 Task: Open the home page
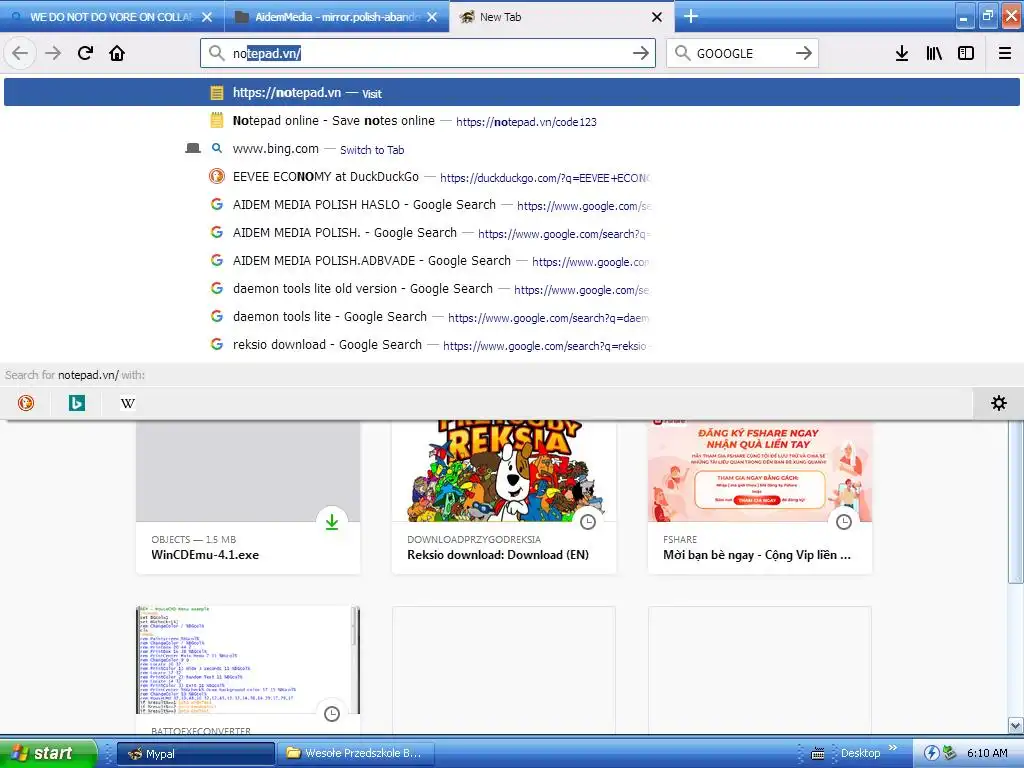pos(117,53)
